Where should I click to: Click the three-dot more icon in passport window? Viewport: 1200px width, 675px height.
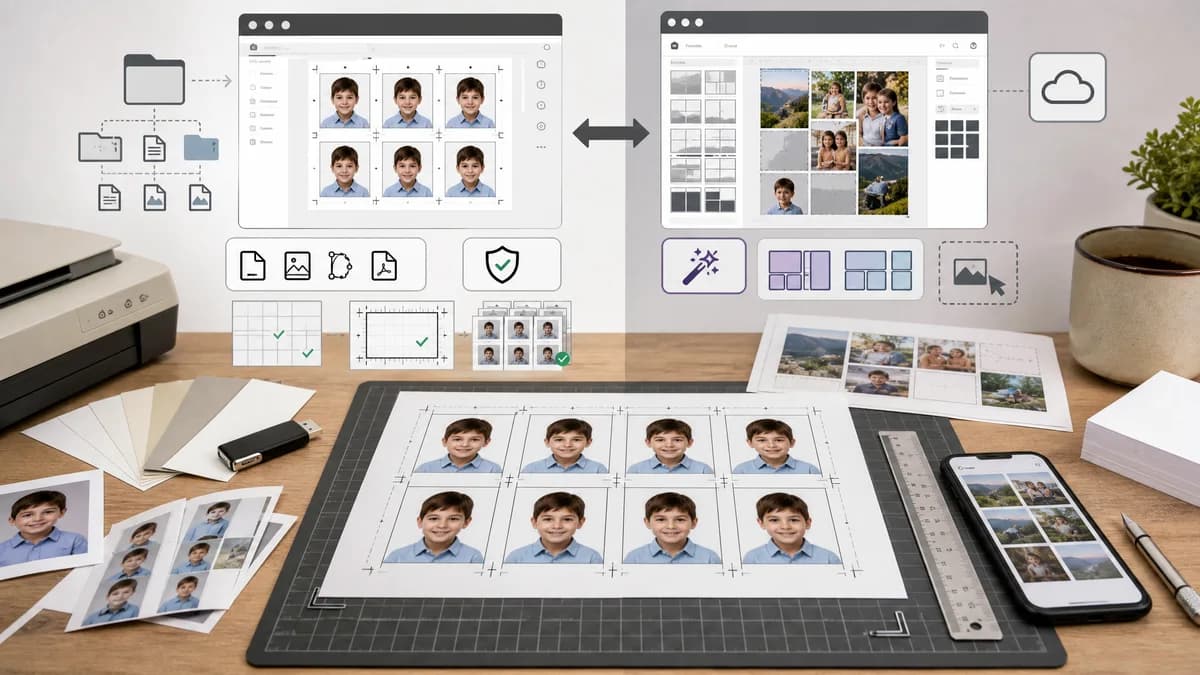(x=541, y=147)
